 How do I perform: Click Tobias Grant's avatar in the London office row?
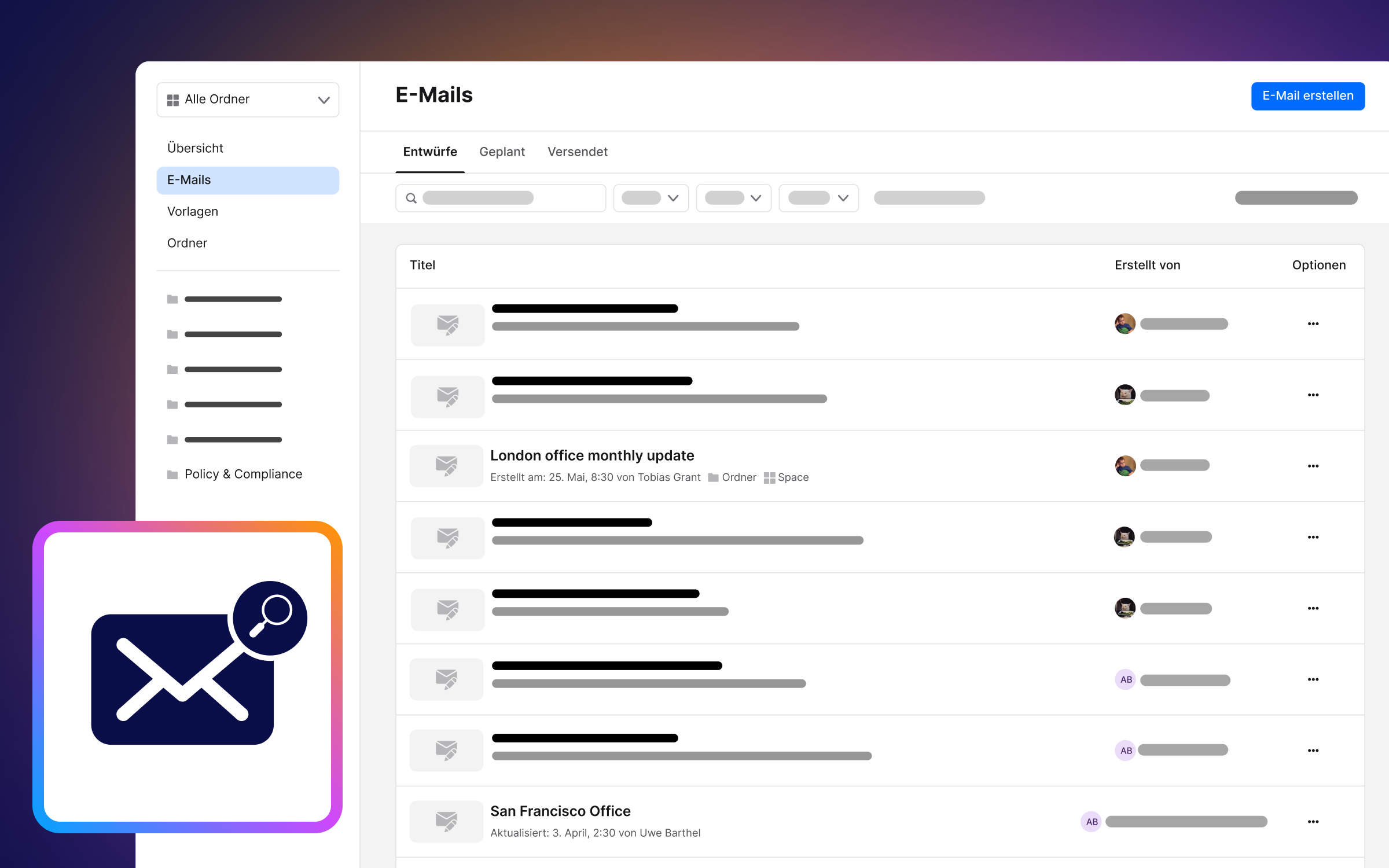1125,465
